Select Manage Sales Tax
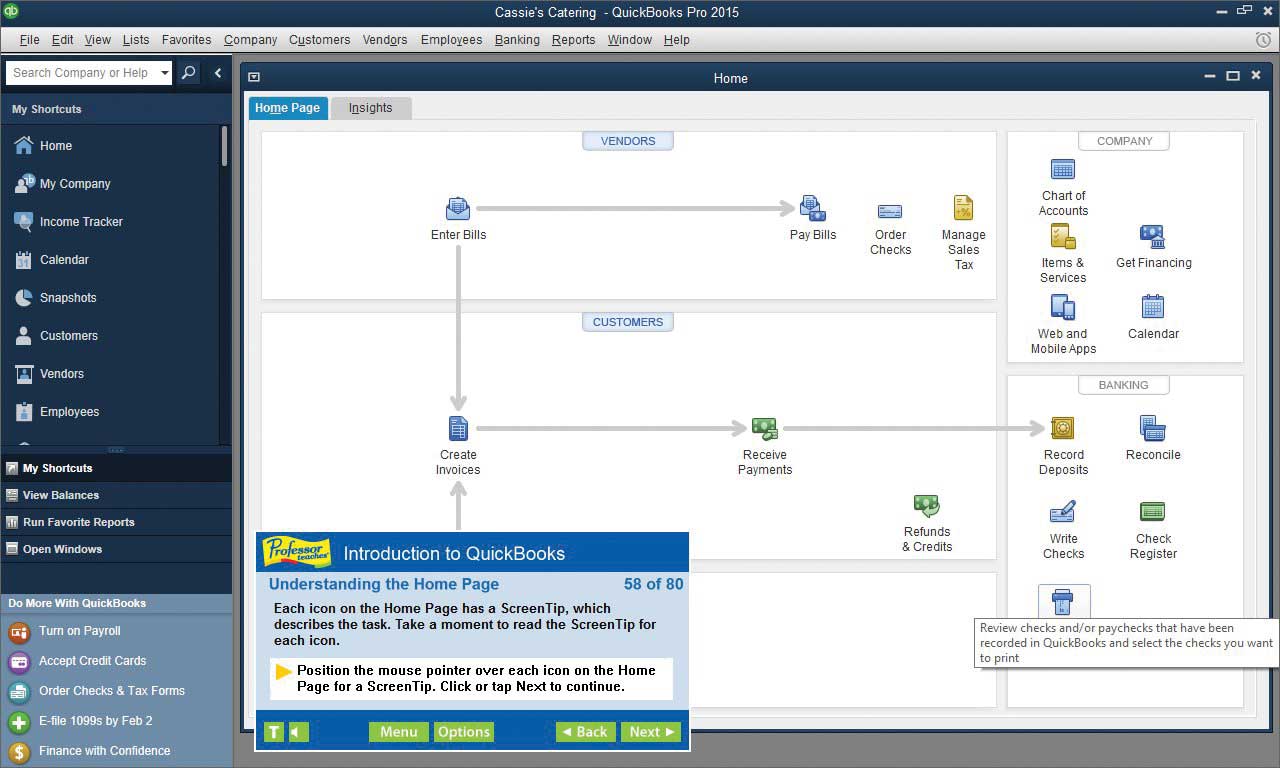The image size is (1280, 768). click(962, 208)
